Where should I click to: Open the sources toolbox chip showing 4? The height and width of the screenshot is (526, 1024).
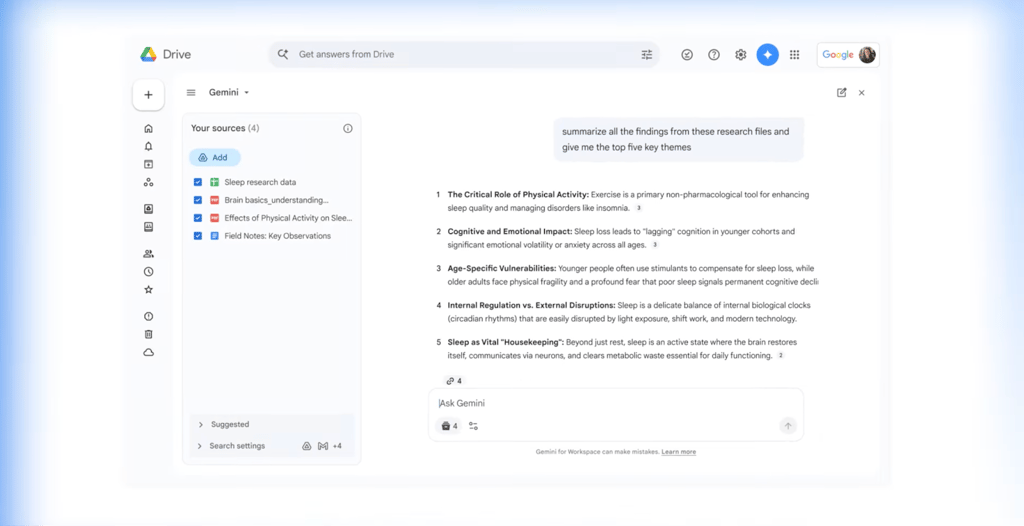point(449,426)
